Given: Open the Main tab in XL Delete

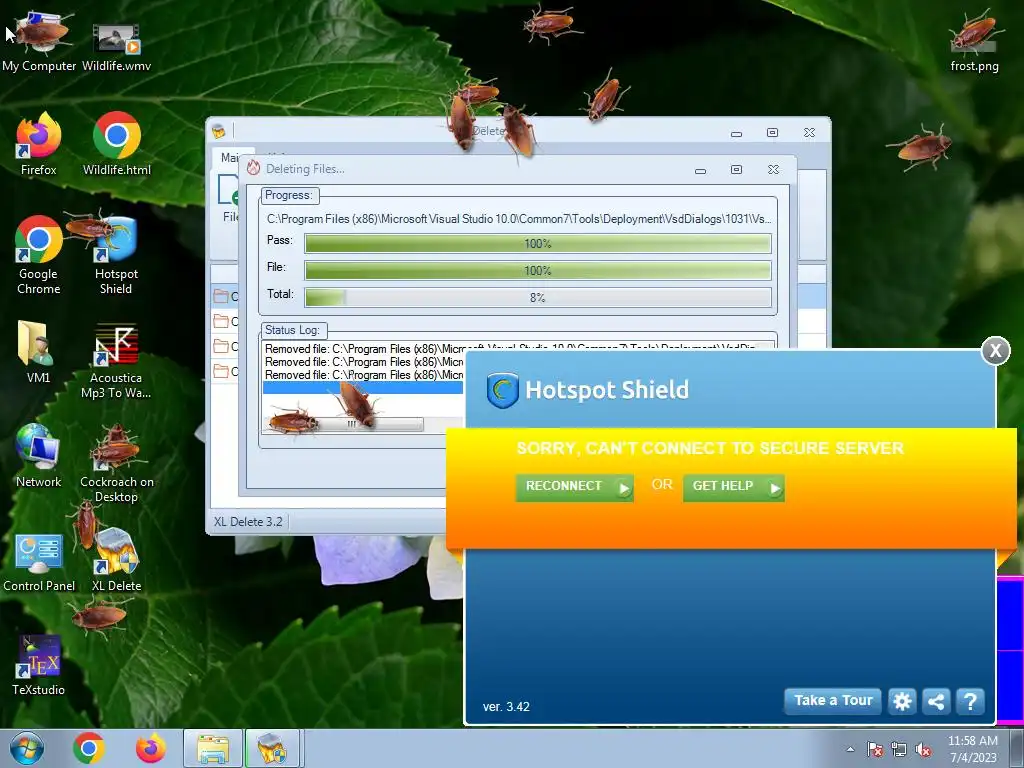Looking at the screenshot, I should [x=229, y=157].
